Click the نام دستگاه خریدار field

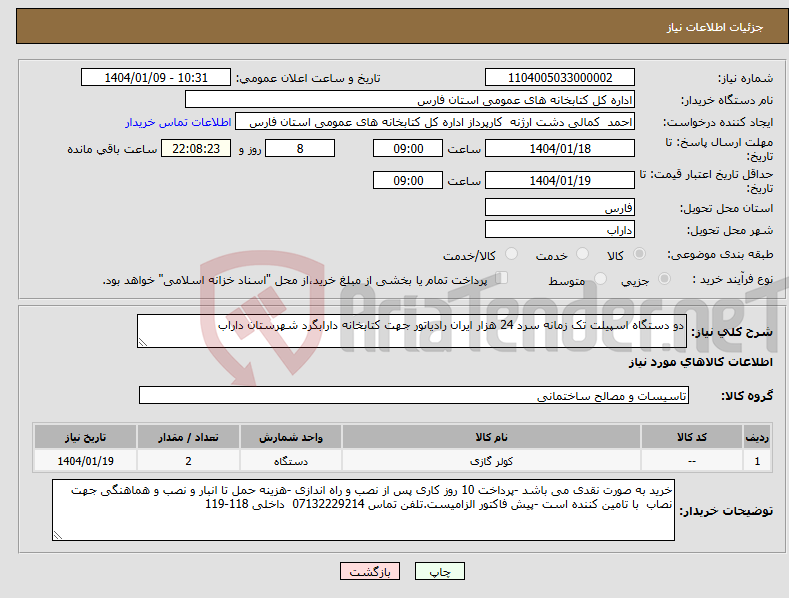(410, 100)
